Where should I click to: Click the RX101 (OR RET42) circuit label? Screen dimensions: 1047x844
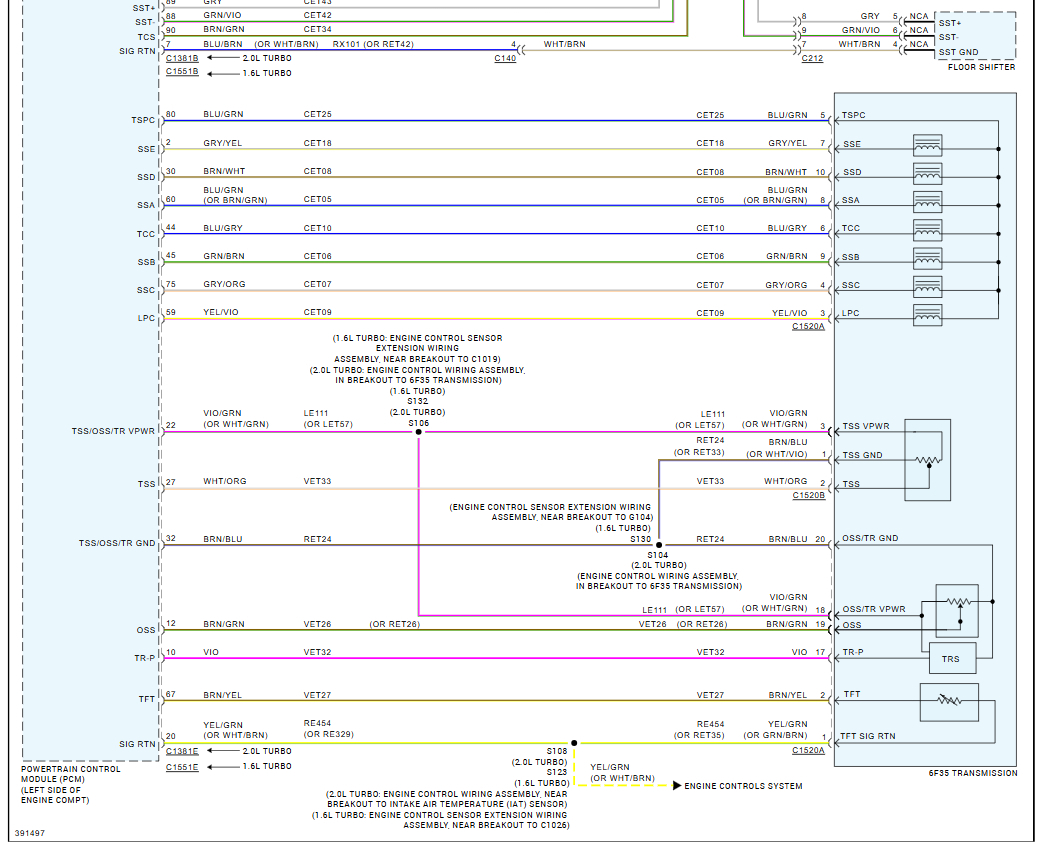pos(373,44)
